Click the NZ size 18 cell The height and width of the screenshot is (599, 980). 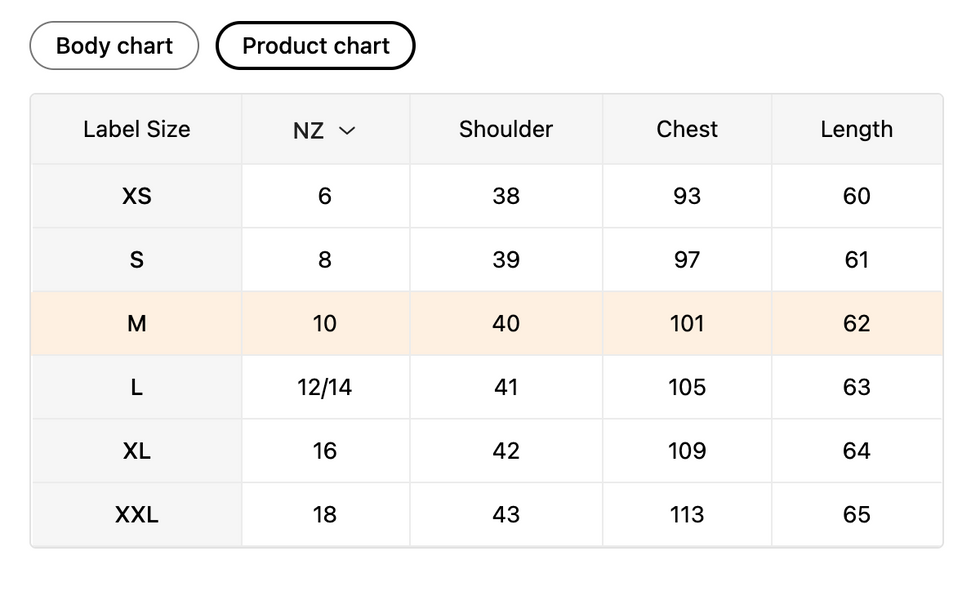[x=325, y=515]
